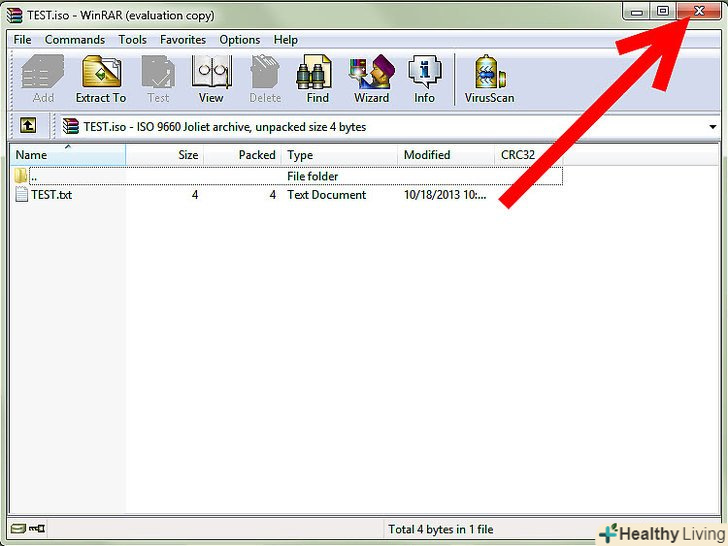Click the Extract To toolbar icon
The width and height of the screenshot is (728, 546).
coord(101,78)
